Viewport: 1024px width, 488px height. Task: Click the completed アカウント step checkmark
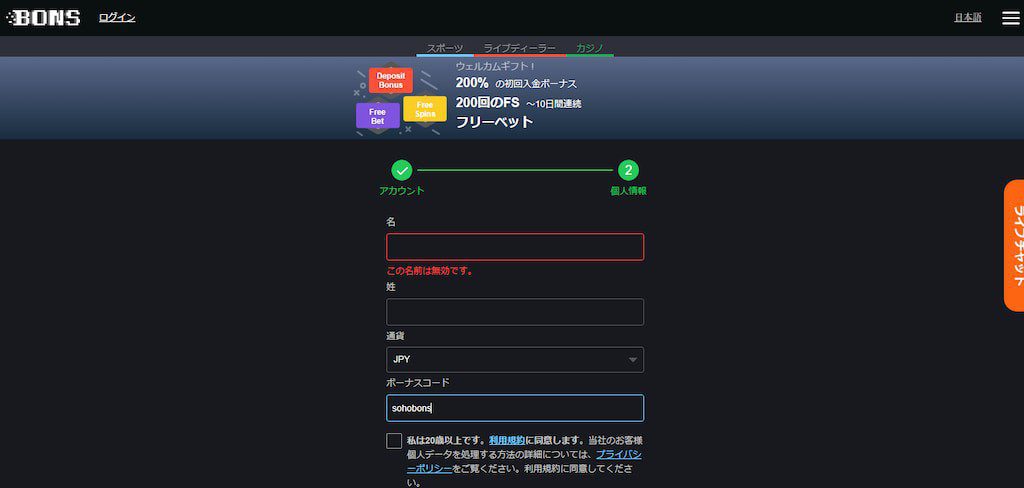[x=402, y=171]
